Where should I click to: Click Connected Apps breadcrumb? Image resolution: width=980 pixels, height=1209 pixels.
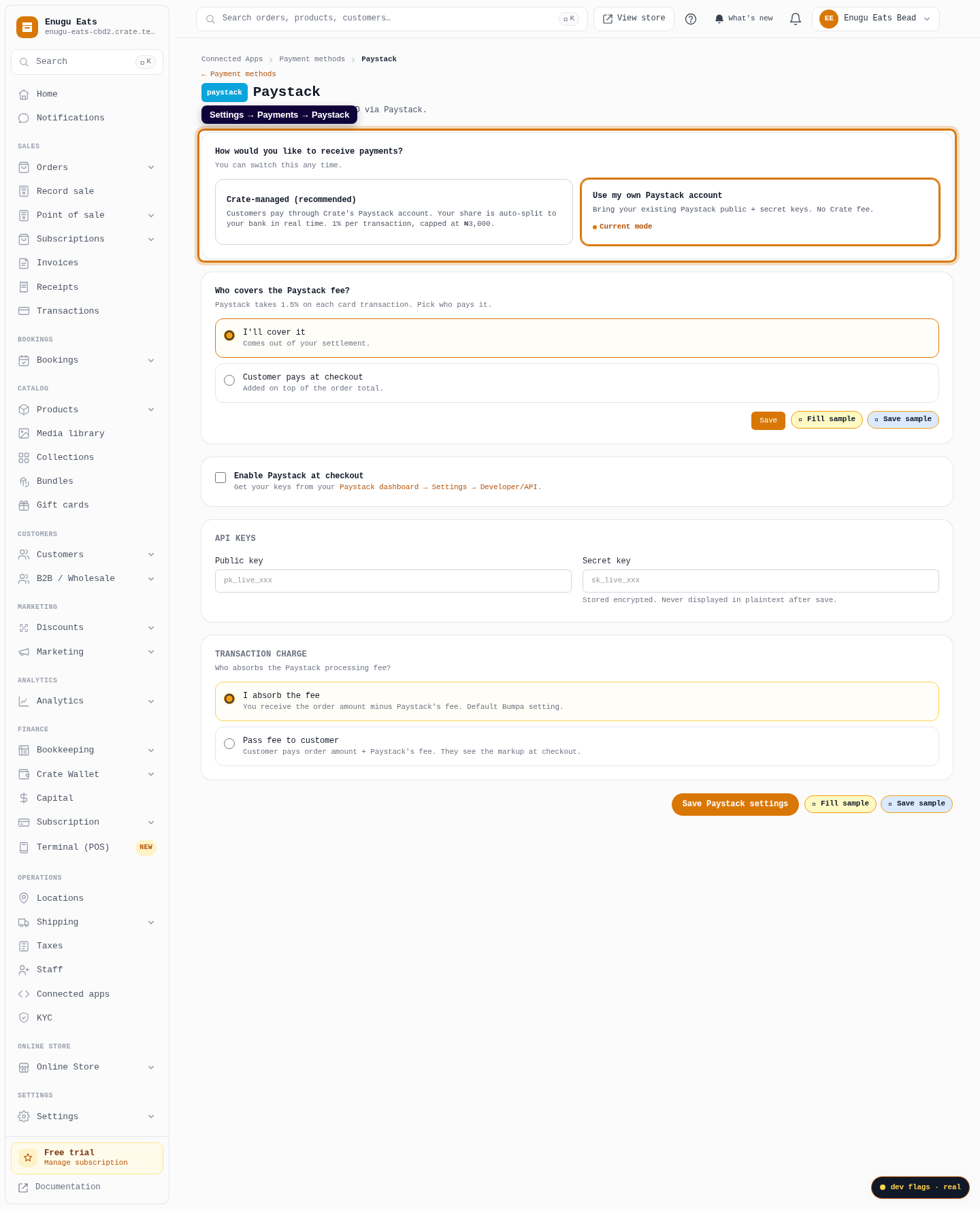[x=232, y=59]
